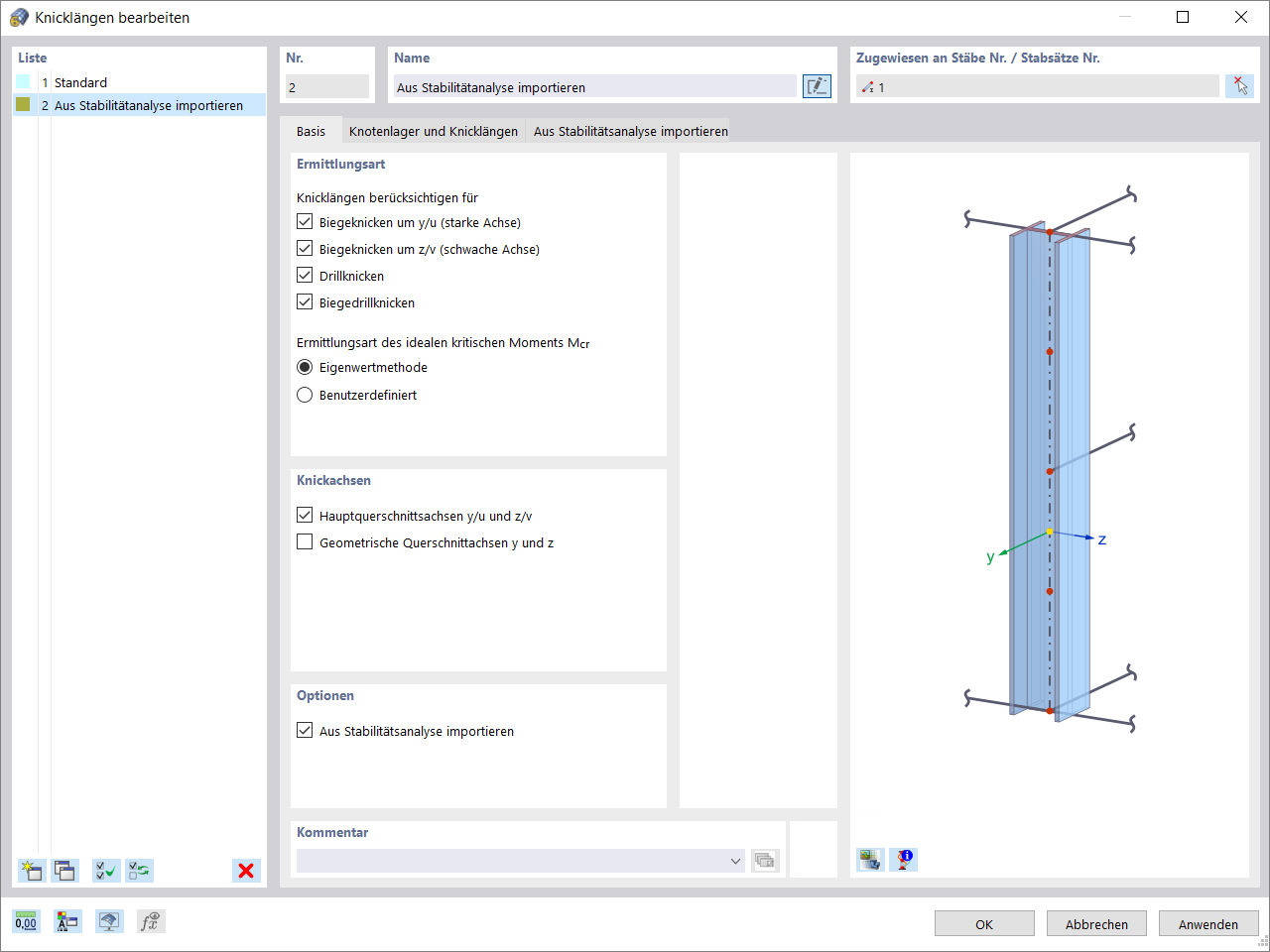Viewport: 1270px width, 952px height.
Task: Delete the selected entry with the red X
Action: tap(246, 871)
